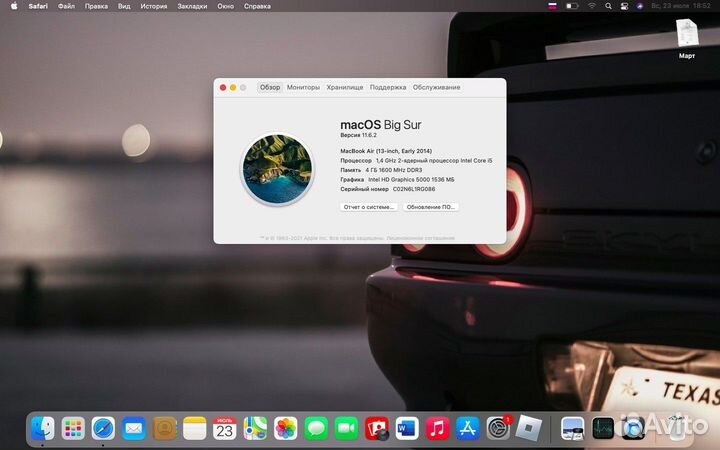Click the Версия 11.6.2 text
Image resolution: width=720 pixels, height=450 pixels.
pyautogui.click(x=358, y=135)
